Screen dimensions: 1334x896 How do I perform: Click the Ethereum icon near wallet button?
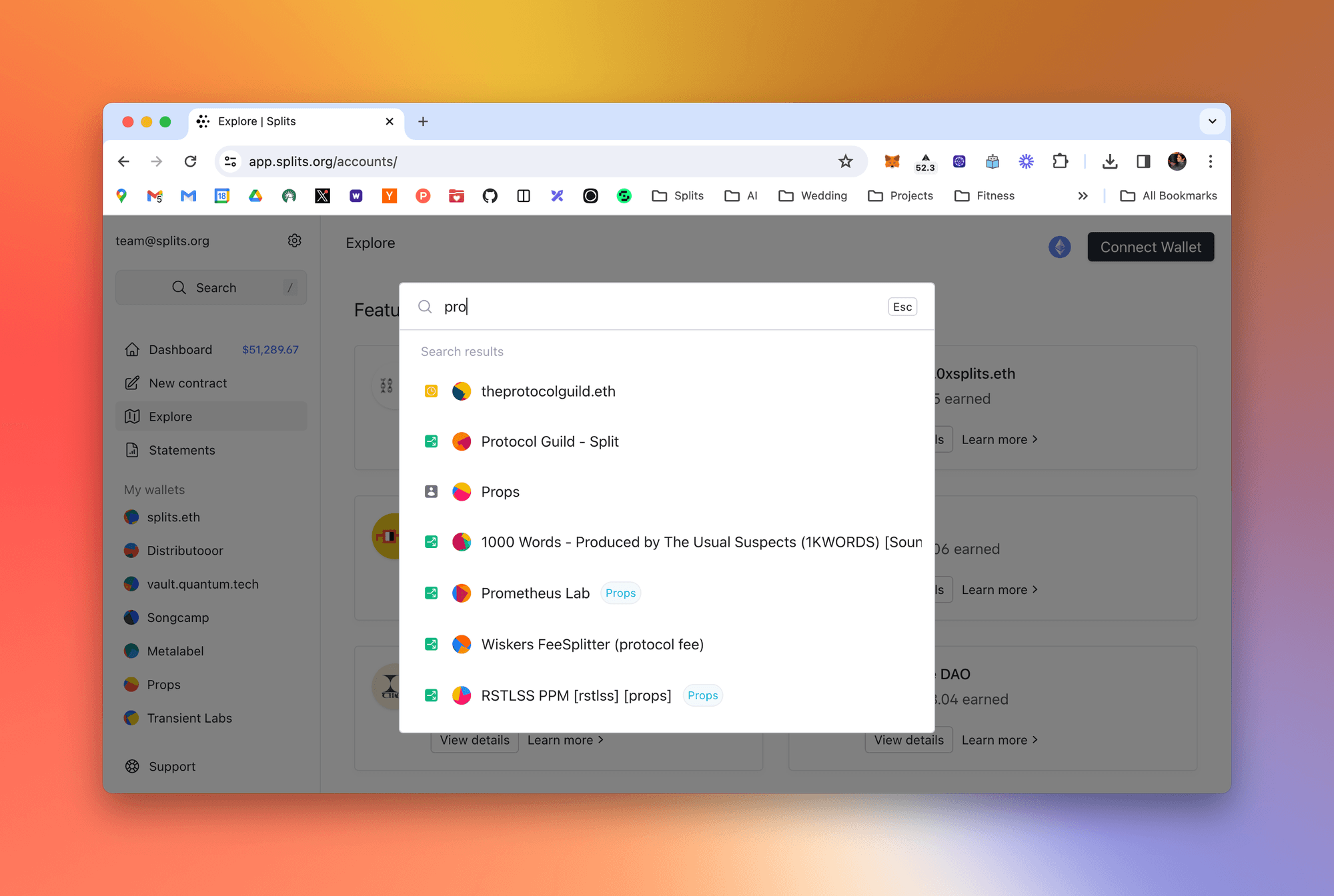[x=1060, y=246]
